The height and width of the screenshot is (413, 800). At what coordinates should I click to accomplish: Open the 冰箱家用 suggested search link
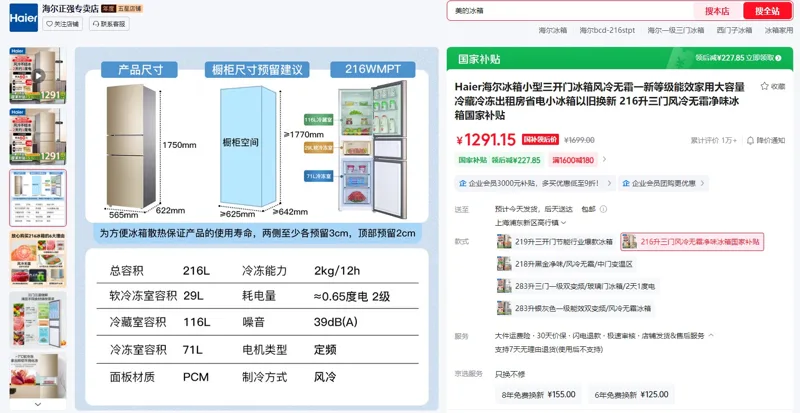pos(779,30)
